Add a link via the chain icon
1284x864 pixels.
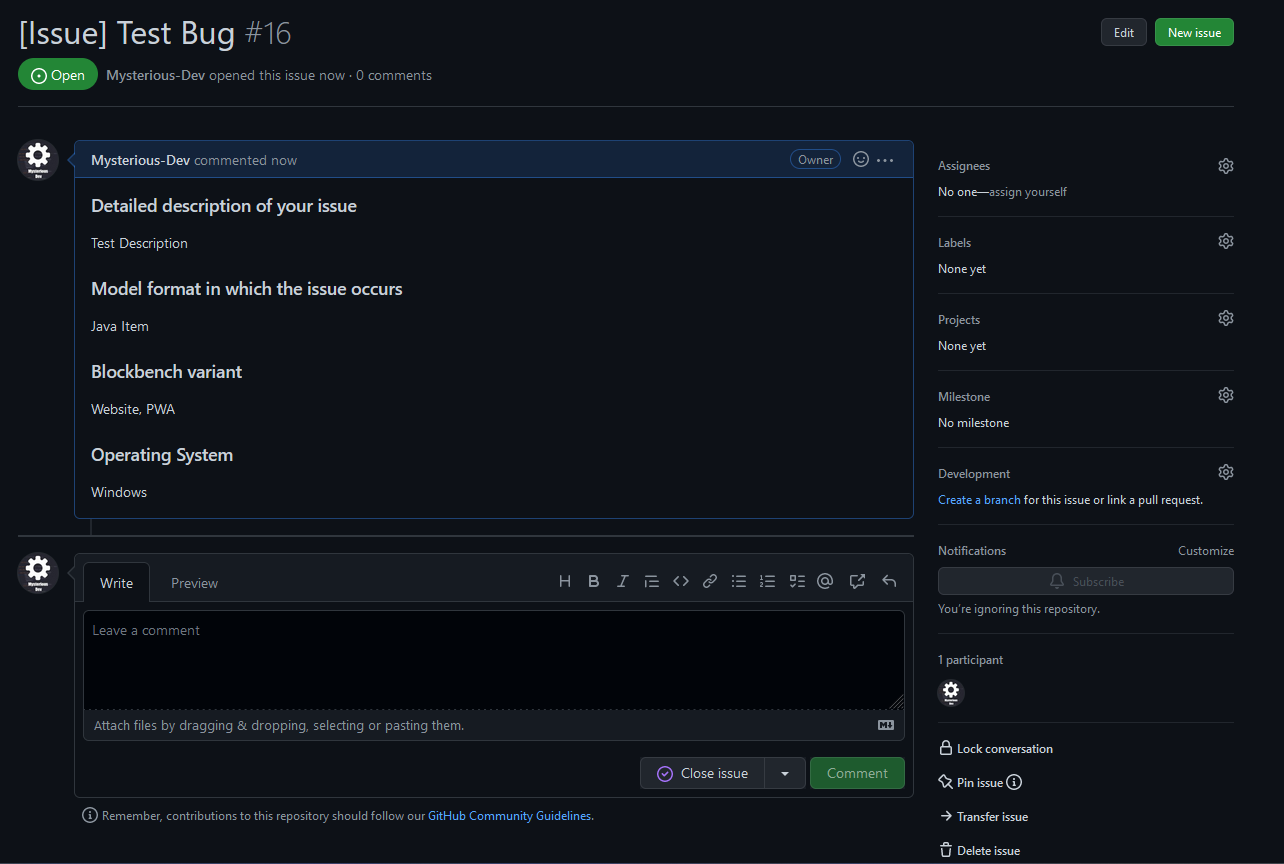[x=710, y=581]
